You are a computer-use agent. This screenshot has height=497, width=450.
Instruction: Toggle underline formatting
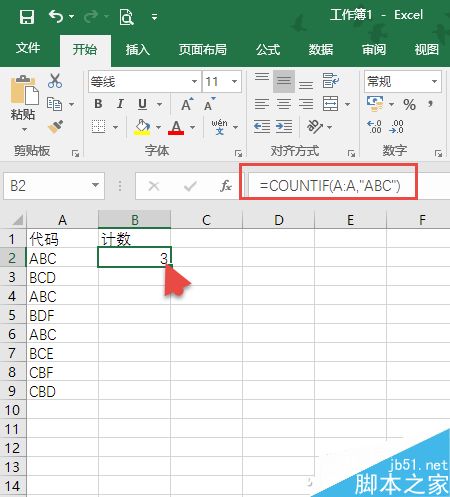tap(142, 104)
